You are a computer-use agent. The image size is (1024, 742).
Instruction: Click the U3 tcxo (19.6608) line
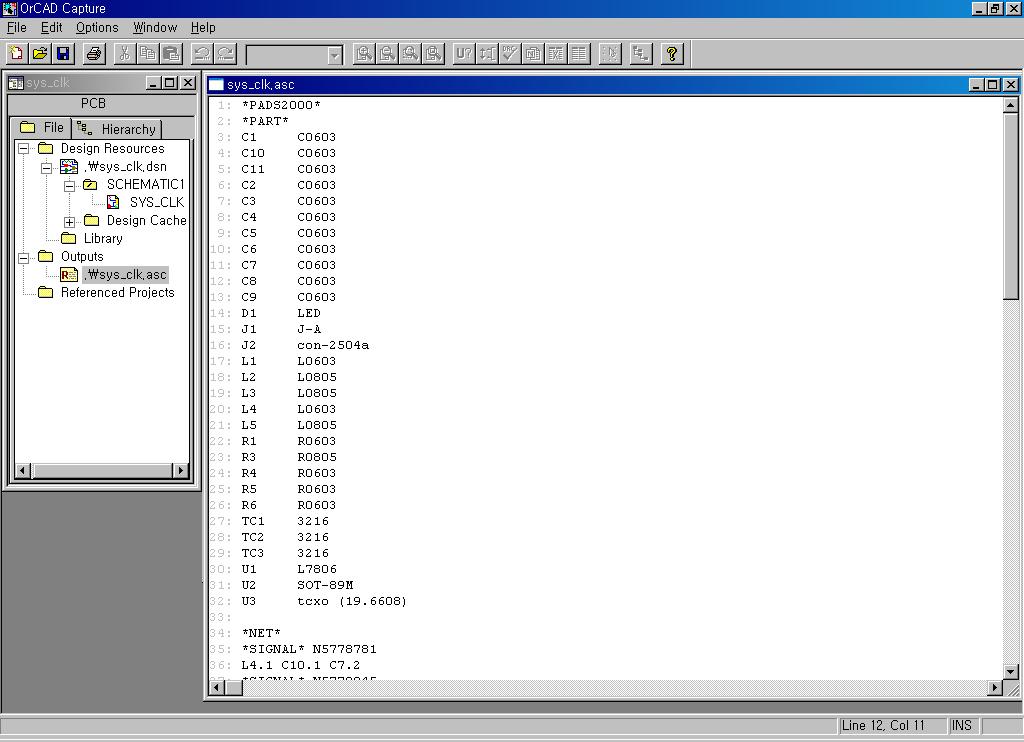[323, 601]
